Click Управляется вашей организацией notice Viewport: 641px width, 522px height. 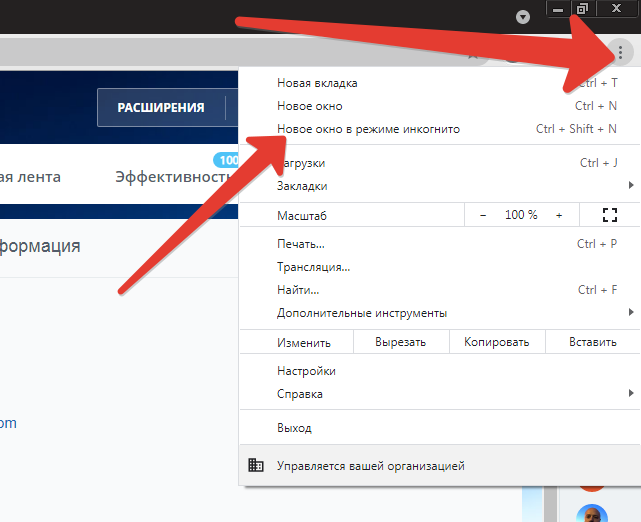pos(370,465)
